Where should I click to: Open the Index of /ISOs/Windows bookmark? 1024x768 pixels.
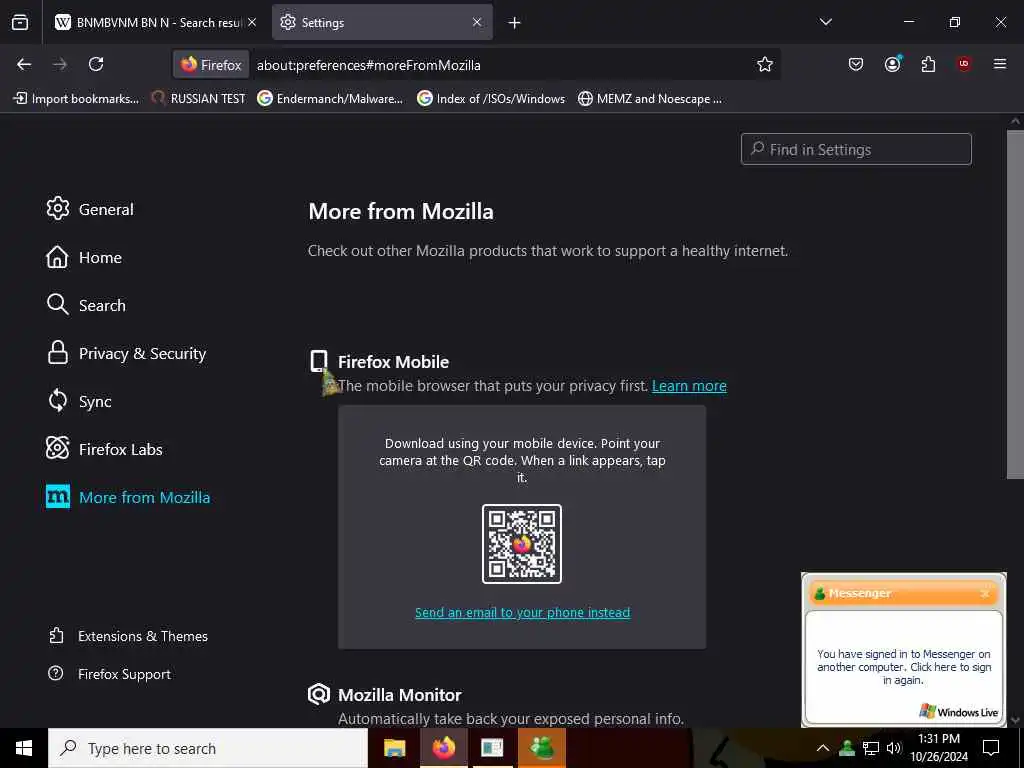491,99
